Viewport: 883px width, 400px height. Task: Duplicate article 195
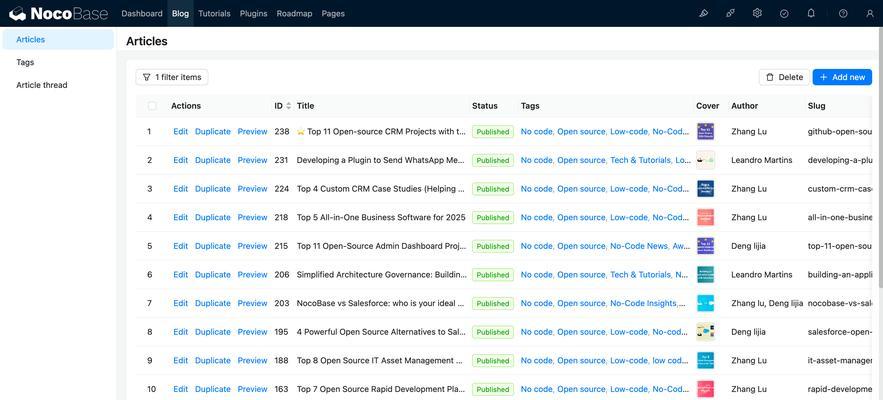(x=213, y=332)
